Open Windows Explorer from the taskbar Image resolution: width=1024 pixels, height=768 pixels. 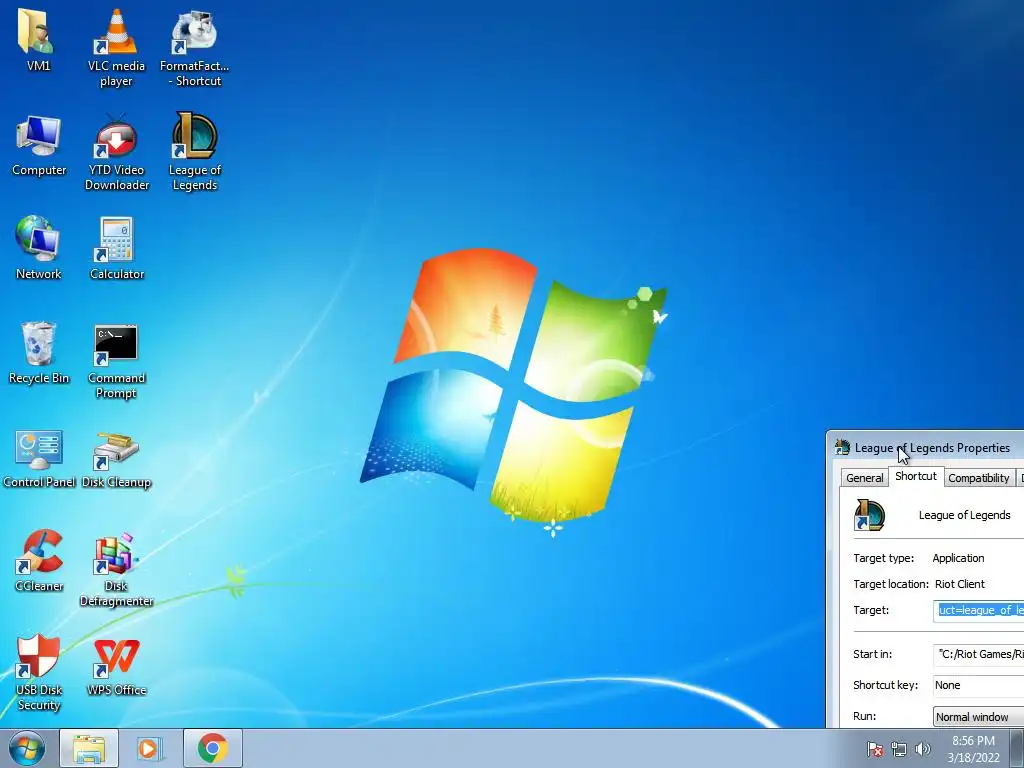coord(89,748)
